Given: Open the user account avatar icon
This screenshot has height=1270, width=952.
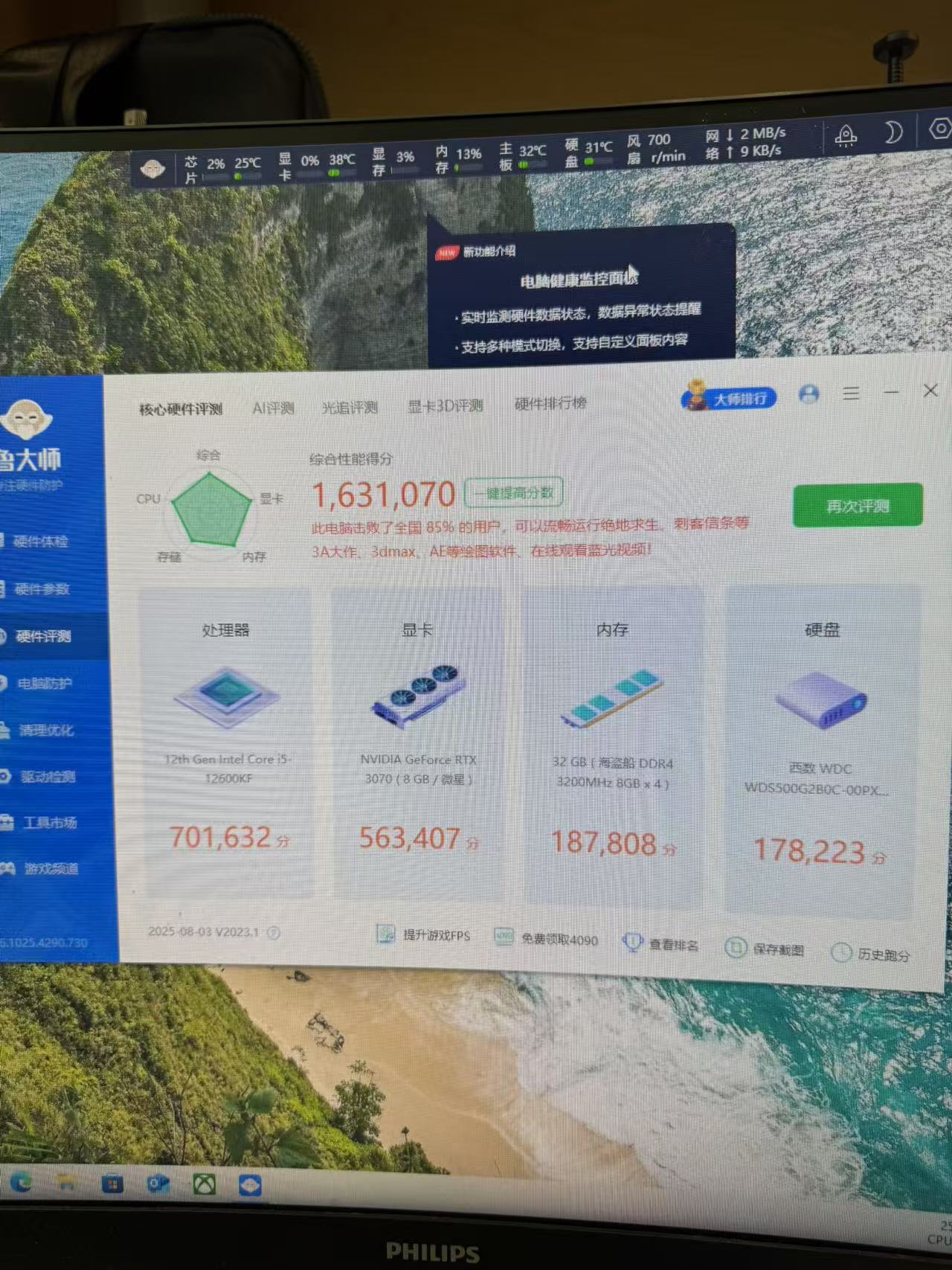Looking at the screenshot, I should pyautogui.click(x=808, y=394).
